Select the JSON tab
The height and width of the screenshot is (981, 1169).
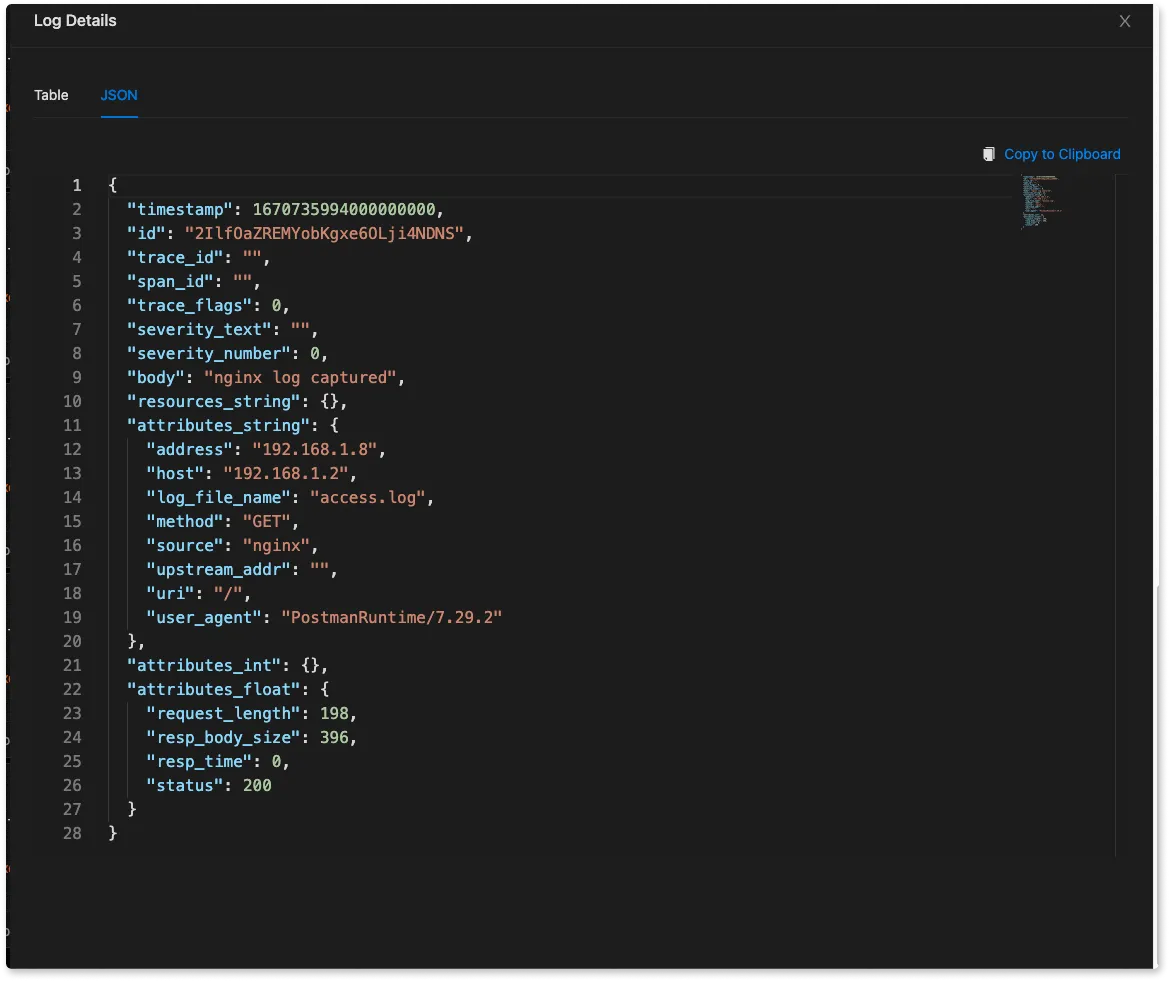tap(118, 95)
